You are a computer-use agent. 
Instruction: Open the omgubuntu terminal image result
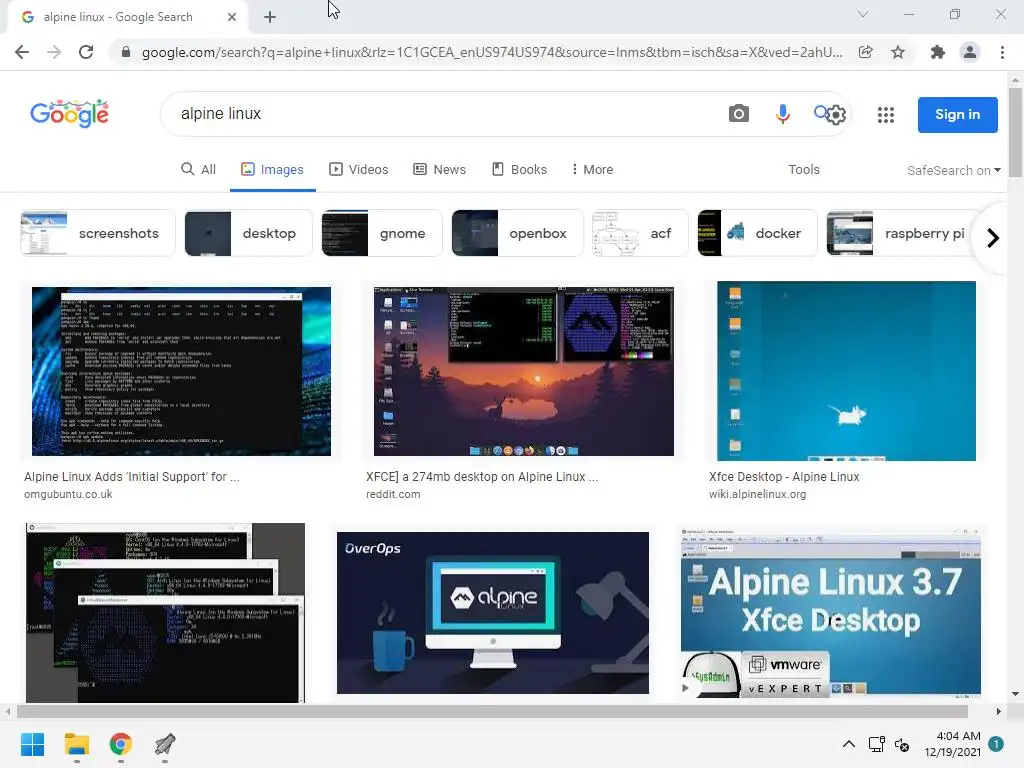pyautogui.click(x=181, y=371)
